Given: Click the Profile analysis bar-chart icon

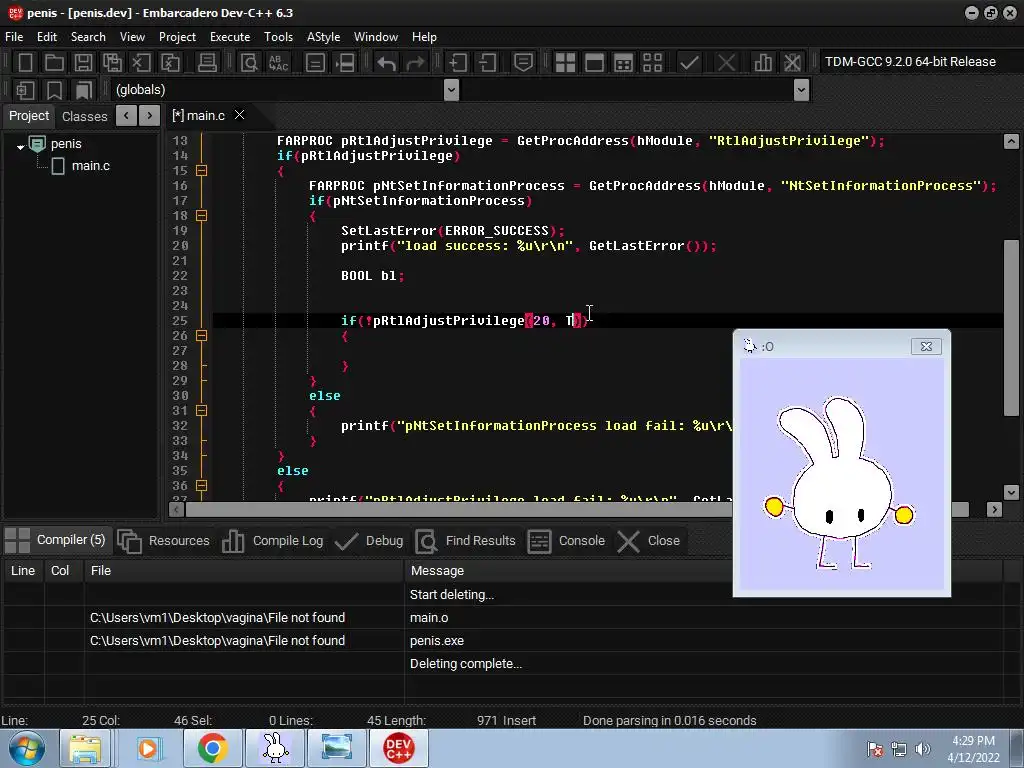Looking at the screenshot, I should 763,62.
